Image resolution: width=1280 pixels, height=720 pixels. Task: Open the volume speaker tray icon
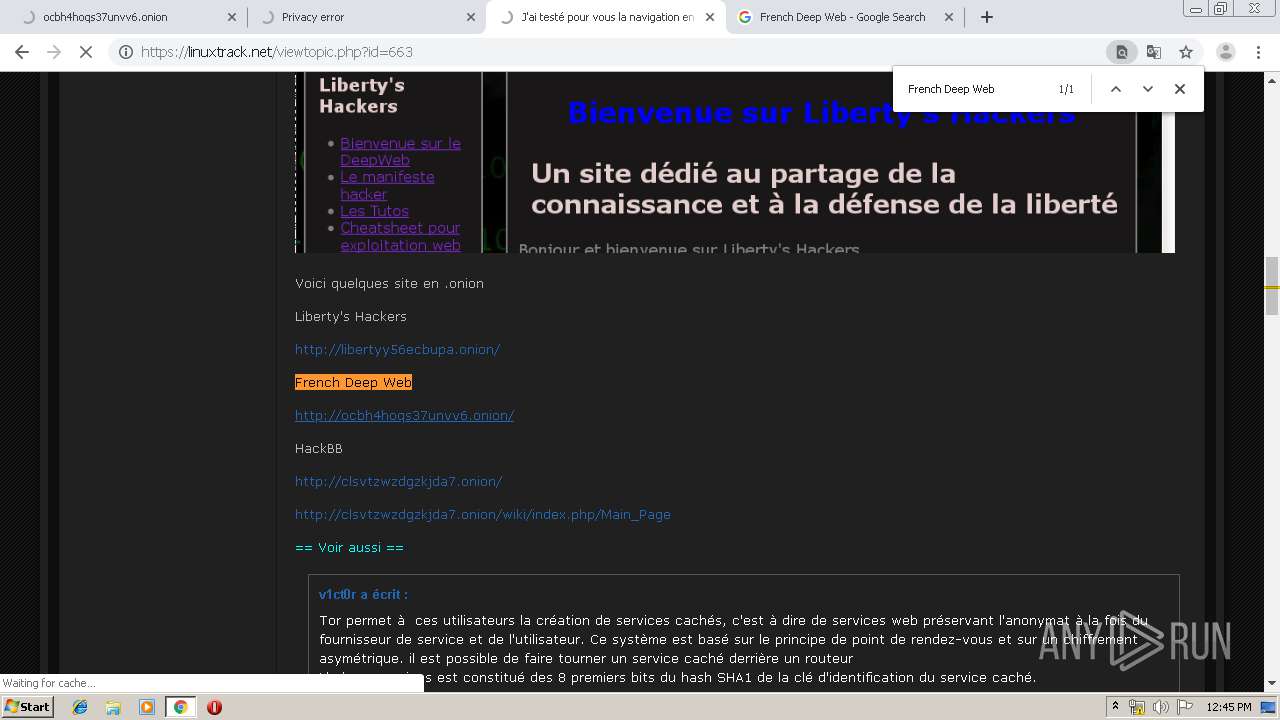pos(1160,707)
